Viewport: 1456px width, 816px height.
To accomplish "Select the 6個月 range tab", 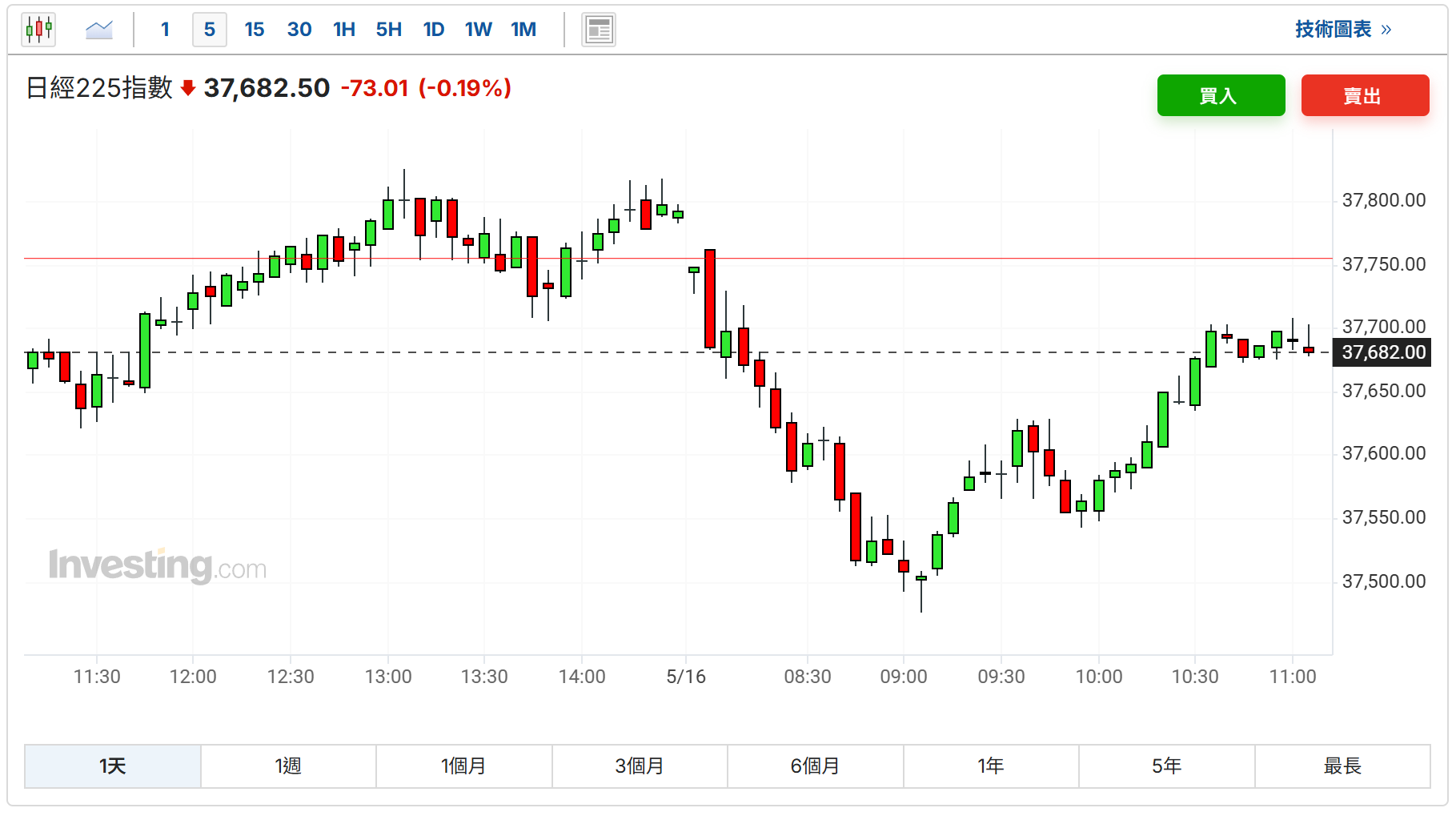I will [815, 766].
